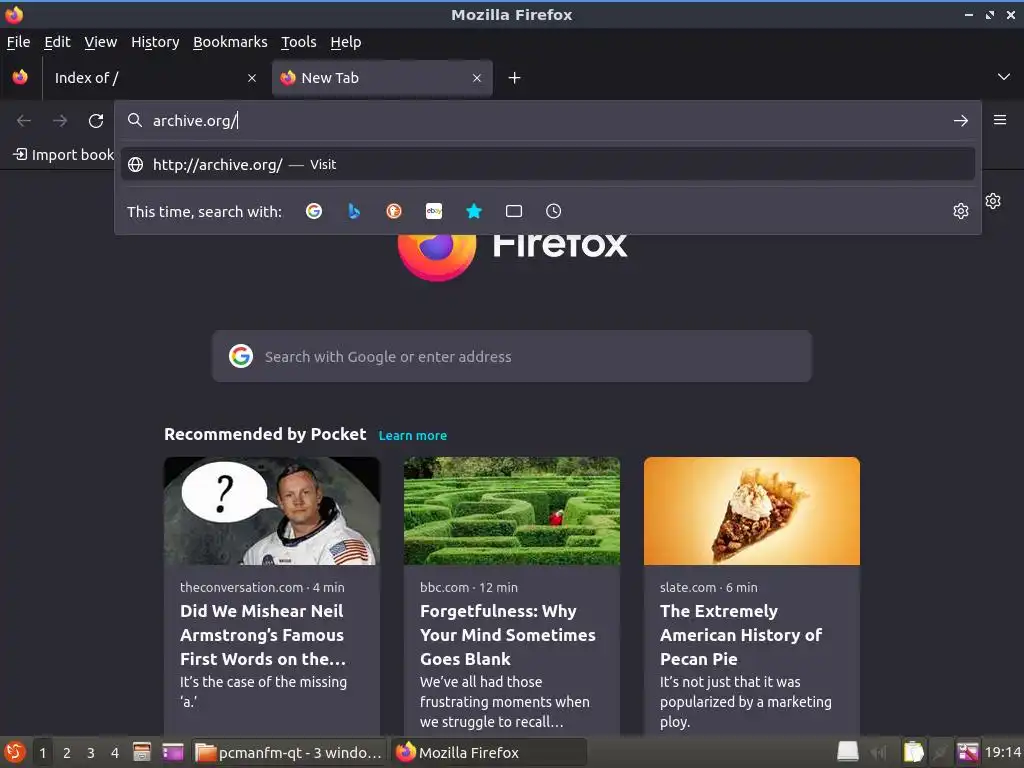
Task: Visit http://archive.org/ suggestion
Action: [x=547, y=165]
